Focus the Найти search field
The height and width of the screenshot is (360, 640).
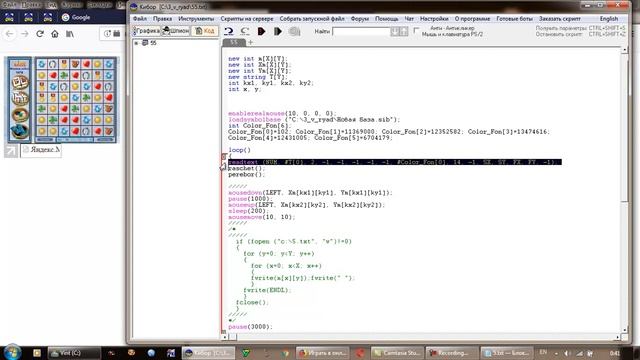361,31
